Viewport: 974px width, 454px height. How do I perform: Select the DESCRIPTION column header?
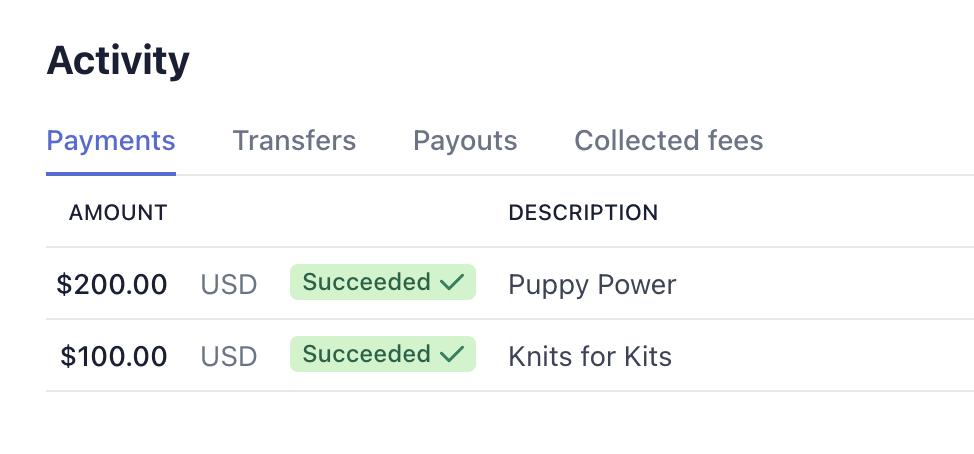(583, 213)
